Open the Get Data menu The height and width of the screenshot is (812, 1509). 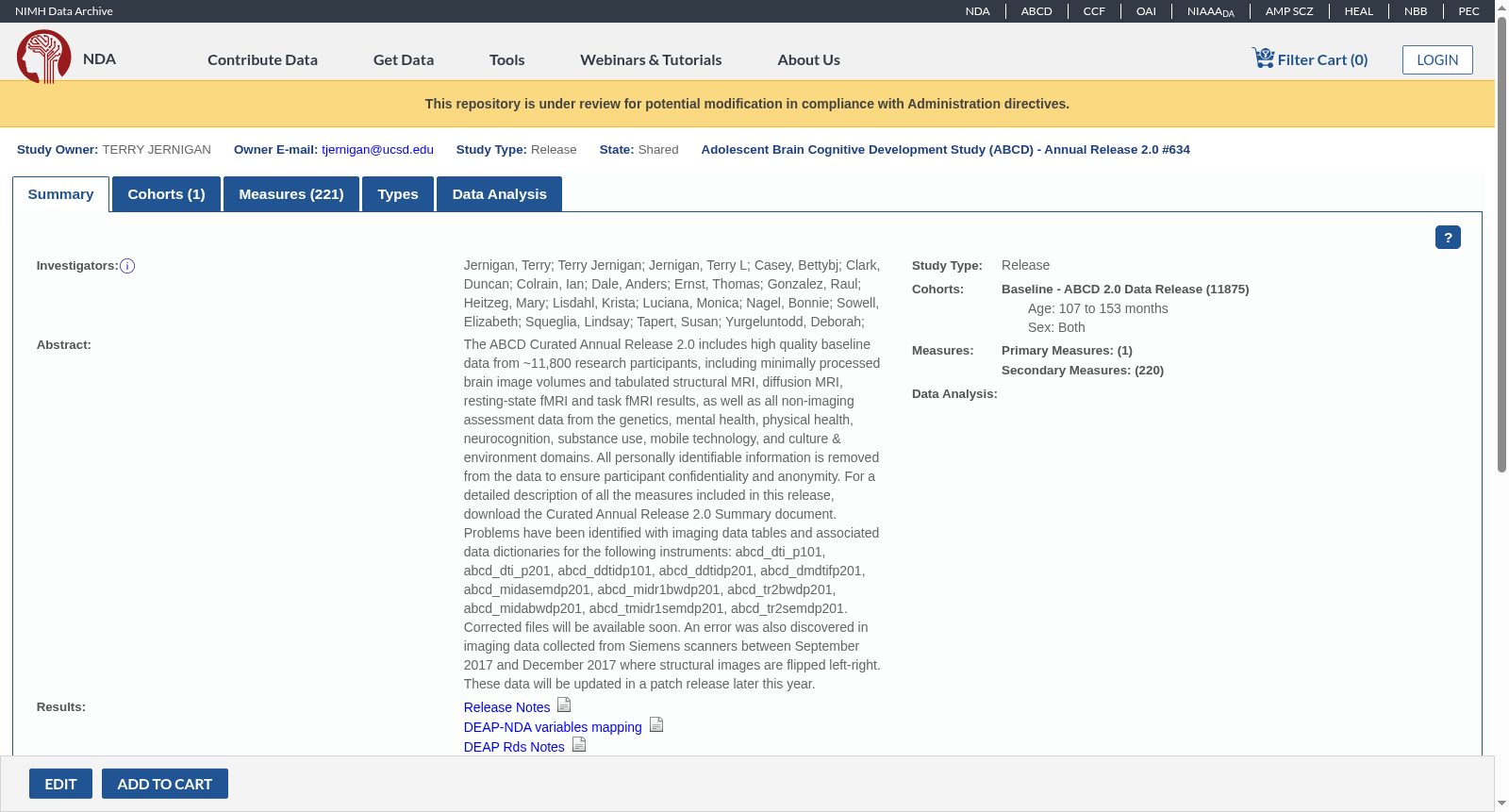pyautogui.click(x=404, y=59)
